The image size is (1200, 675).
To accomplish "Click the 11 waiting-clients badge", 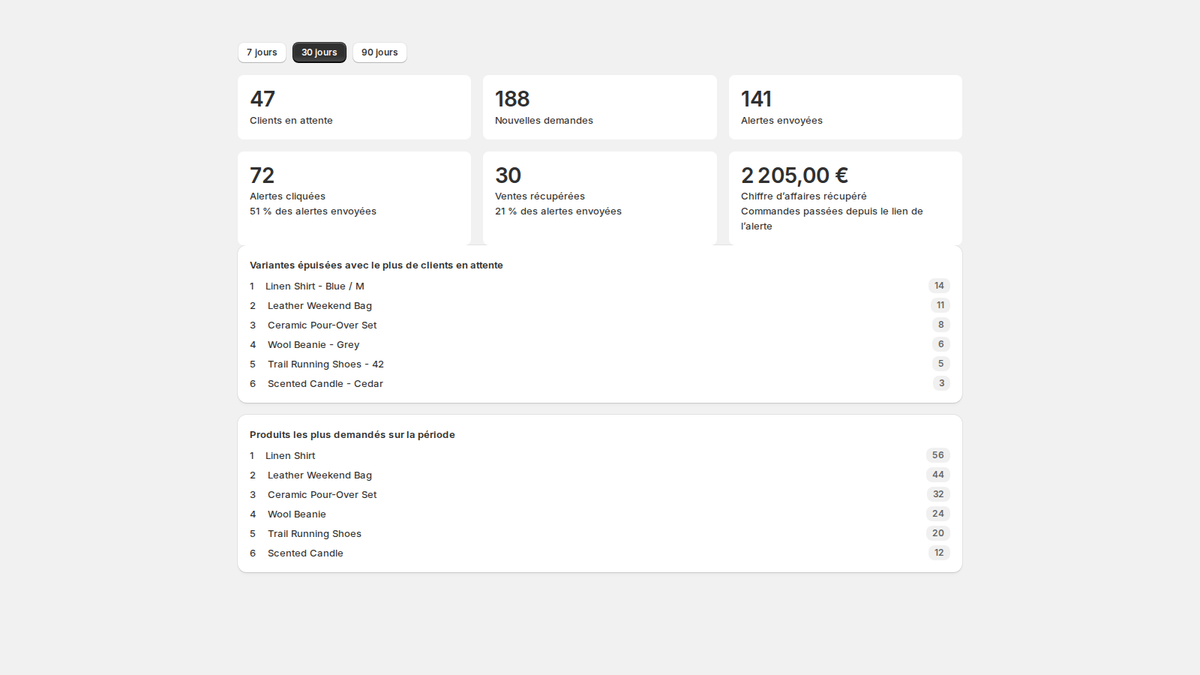I will 940,305.
